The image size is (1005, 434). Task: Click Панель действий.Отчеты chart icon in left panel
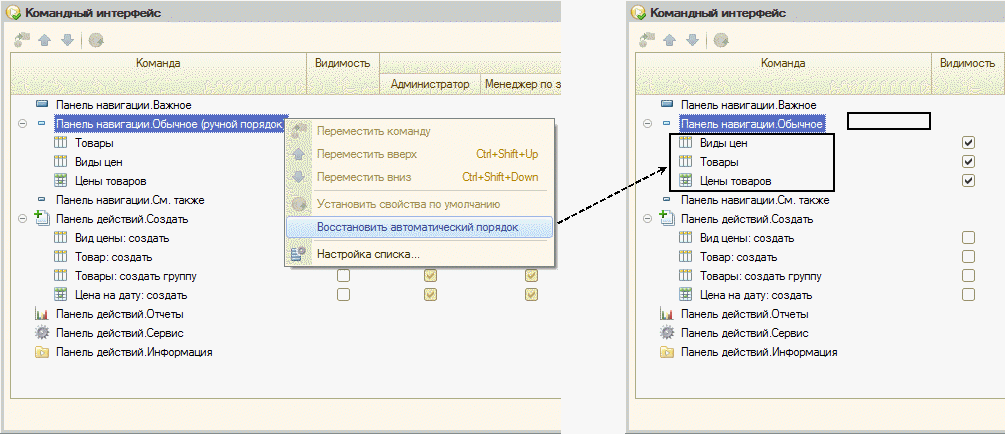[x=41, y=315]
